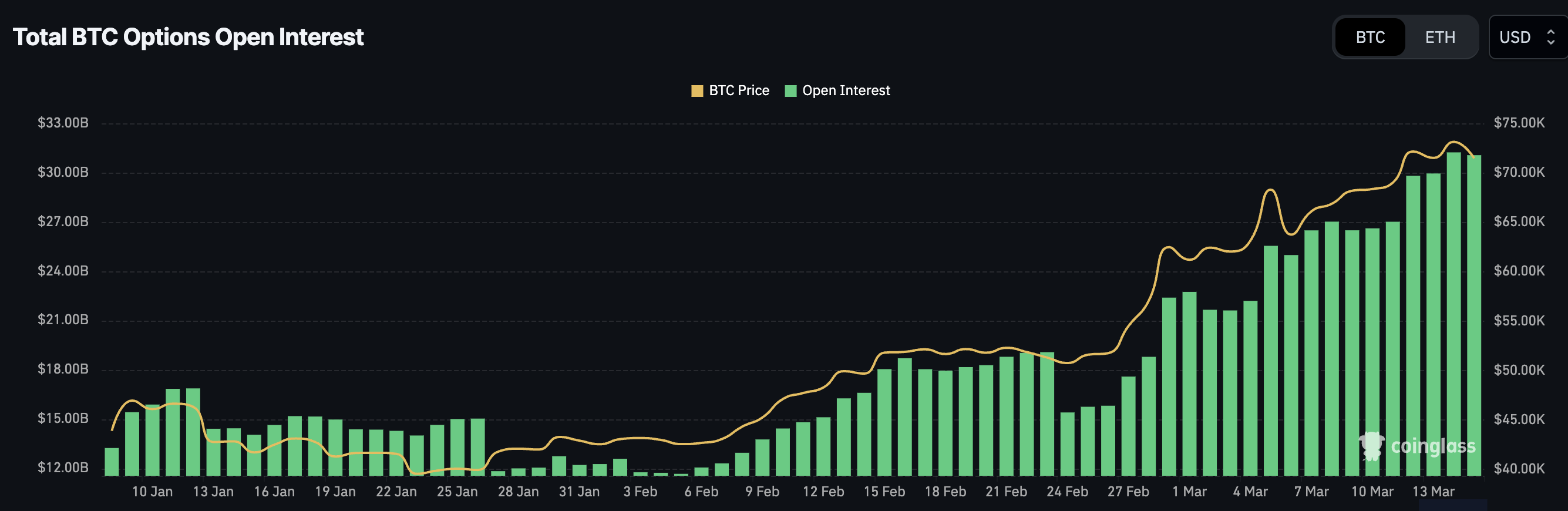Viewport: 1568px width, 511px height.
Task: Click the yellow BTC Price legend swatch
Action: tap(697, 91)
